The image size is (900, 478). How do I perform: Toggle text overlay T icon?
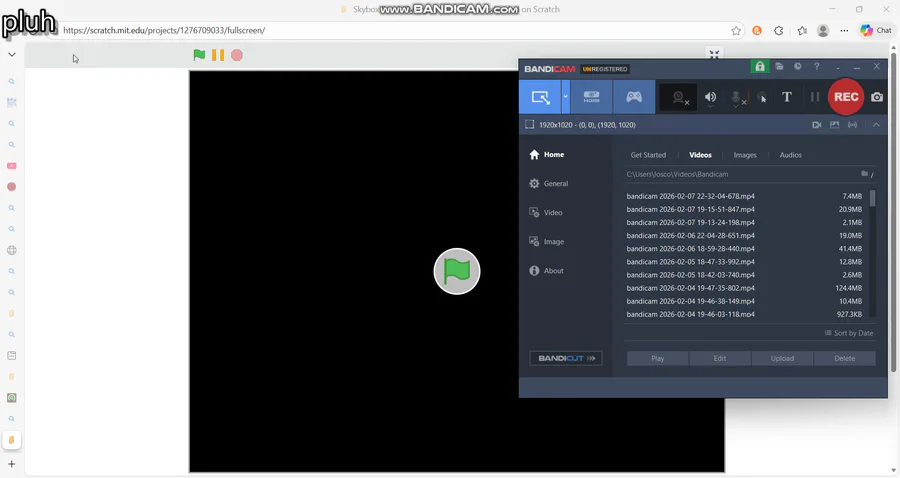pos(787,97)
